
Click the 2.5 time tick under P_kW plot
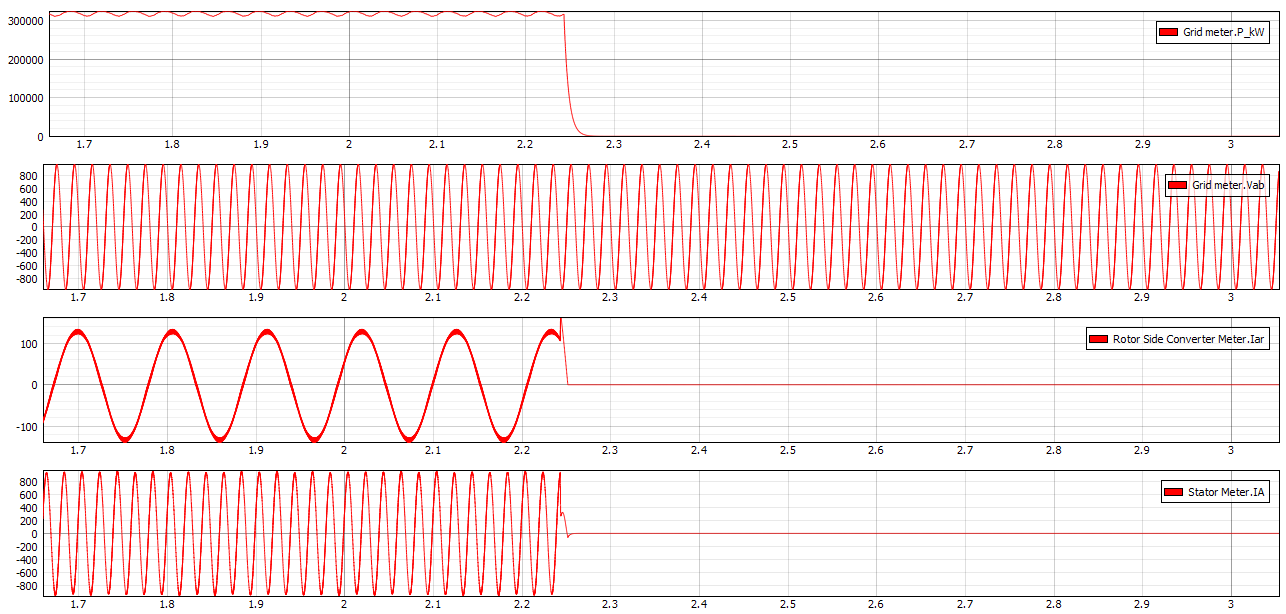pyautogui.click(x=790, y=145)
